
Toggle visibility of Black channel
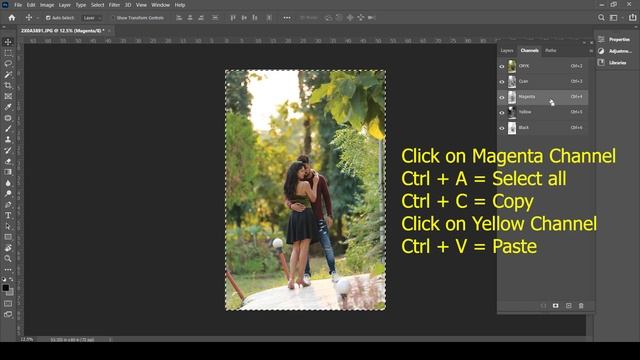click(x=502, y=128)
